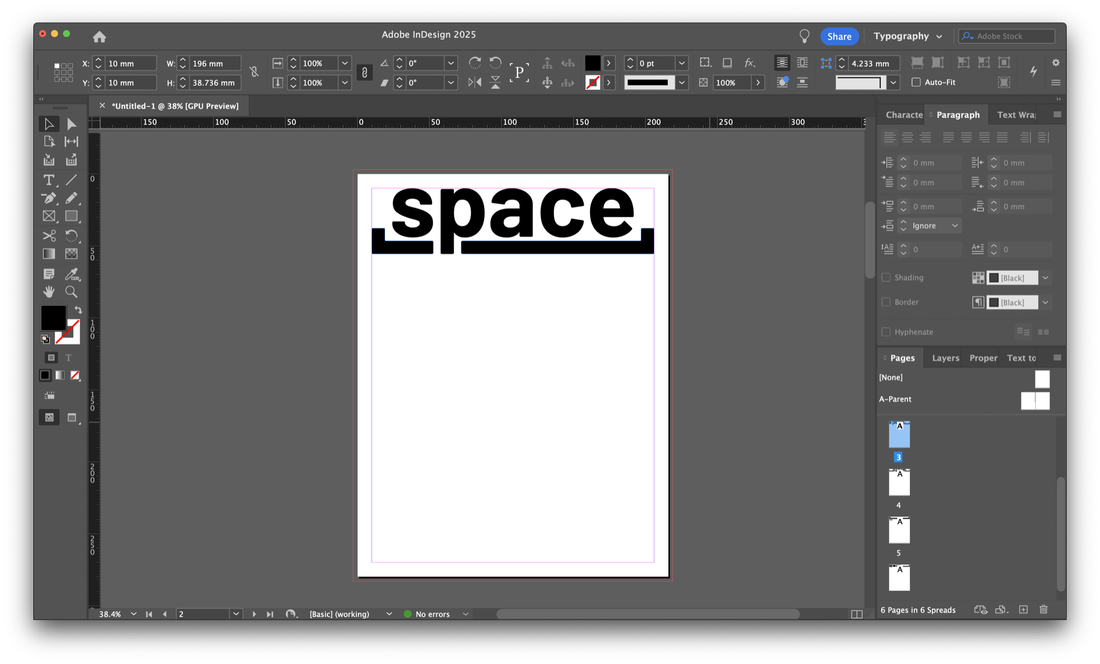
Task: Click the Quick Actions lightning icon
Action: coord(1033,71)
